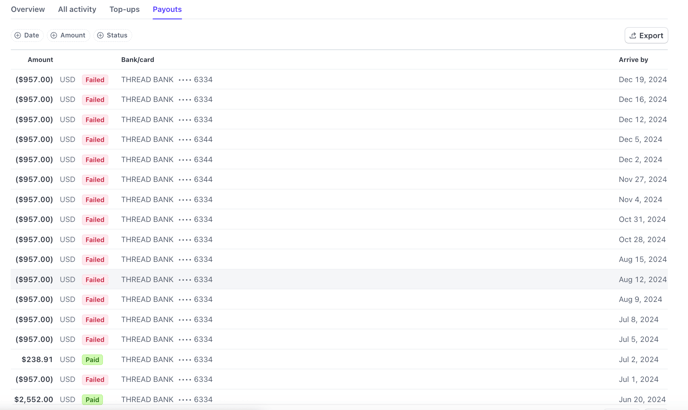Click the Paid badge on the Jul 2 row
This screenshot has height=410, width=688.
92,360
